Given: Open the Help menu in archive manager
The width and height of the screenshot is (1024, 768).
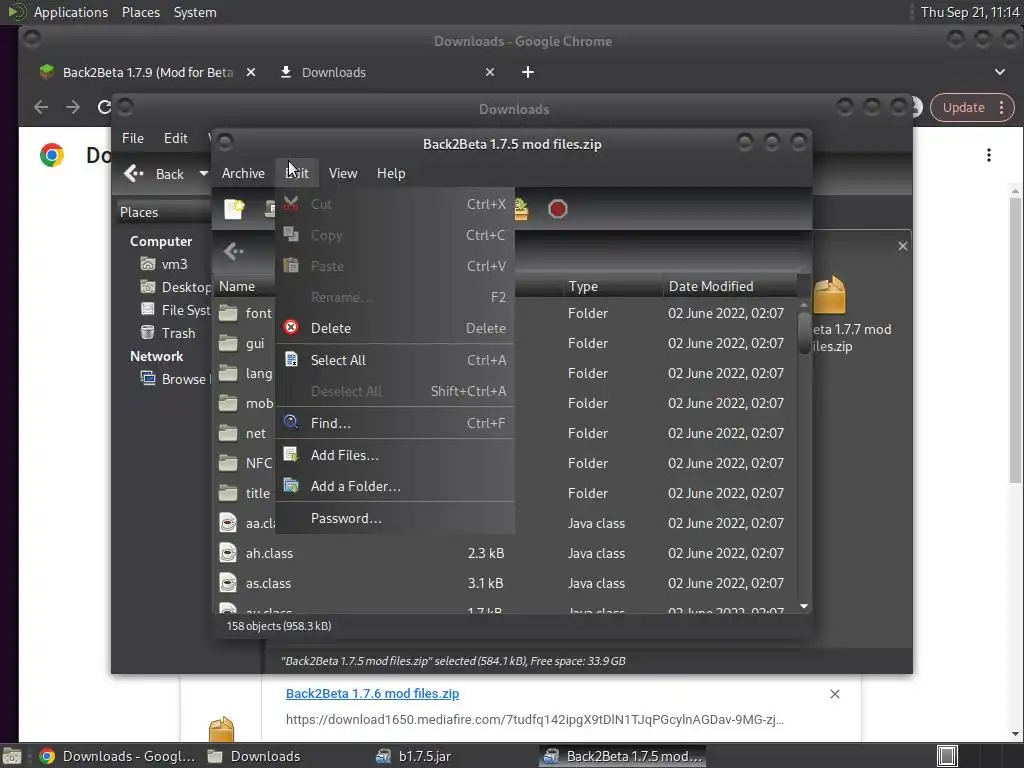Looking at the screenshot, I should point(391,173).
